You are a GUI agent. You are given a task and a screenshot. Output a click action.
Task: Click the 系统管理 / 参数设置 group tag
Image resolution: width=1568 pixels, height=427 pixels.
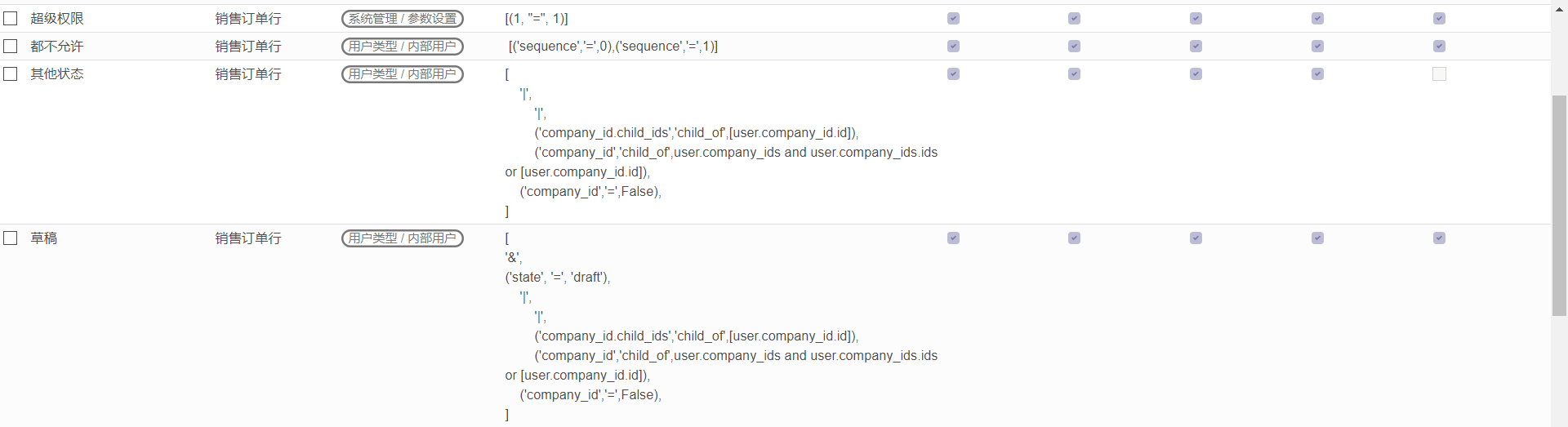coord(402,19)
